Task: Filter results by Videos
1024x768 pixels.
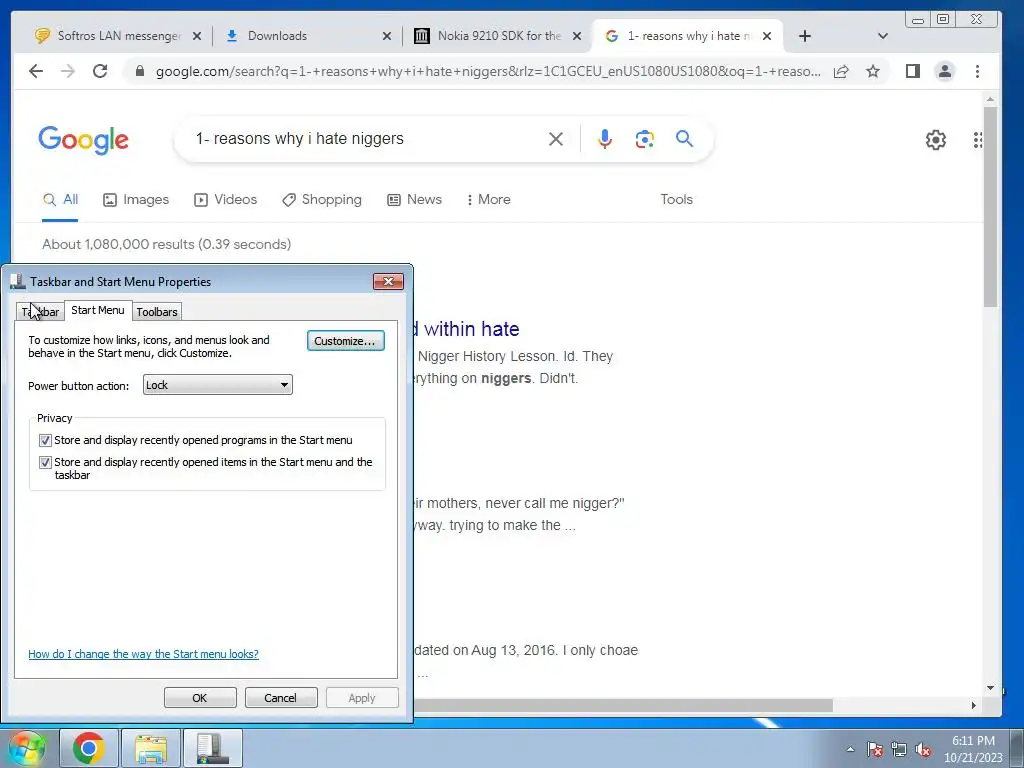Action: pyautogui.click(x=225, y=199)
